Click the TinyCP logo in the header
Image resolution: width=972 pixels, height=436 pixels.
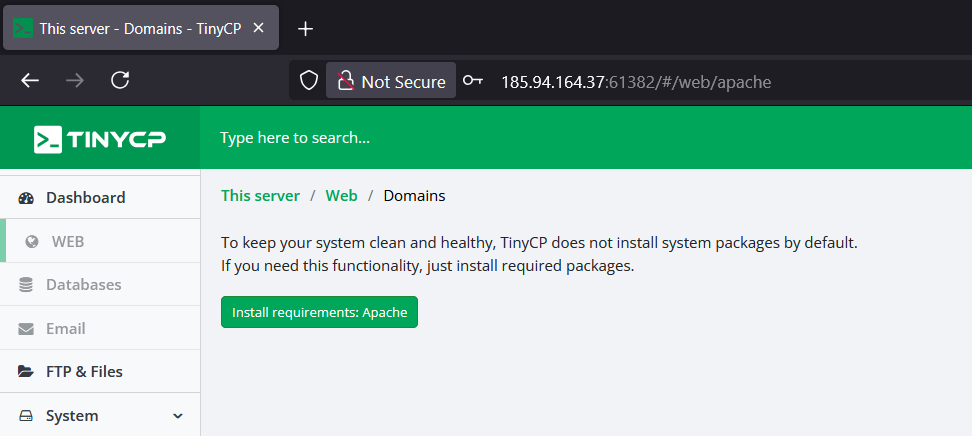100,139
